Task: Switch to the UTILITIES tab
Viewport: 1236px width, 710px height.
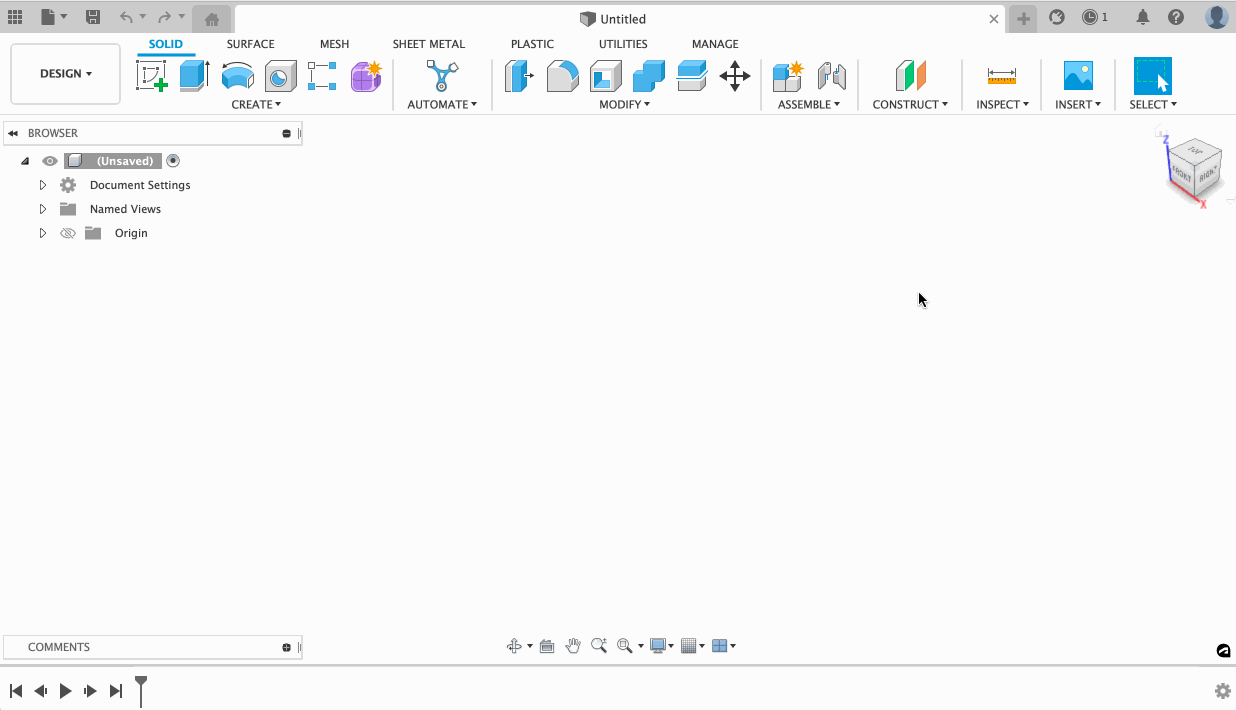Action: click(623, 44)
